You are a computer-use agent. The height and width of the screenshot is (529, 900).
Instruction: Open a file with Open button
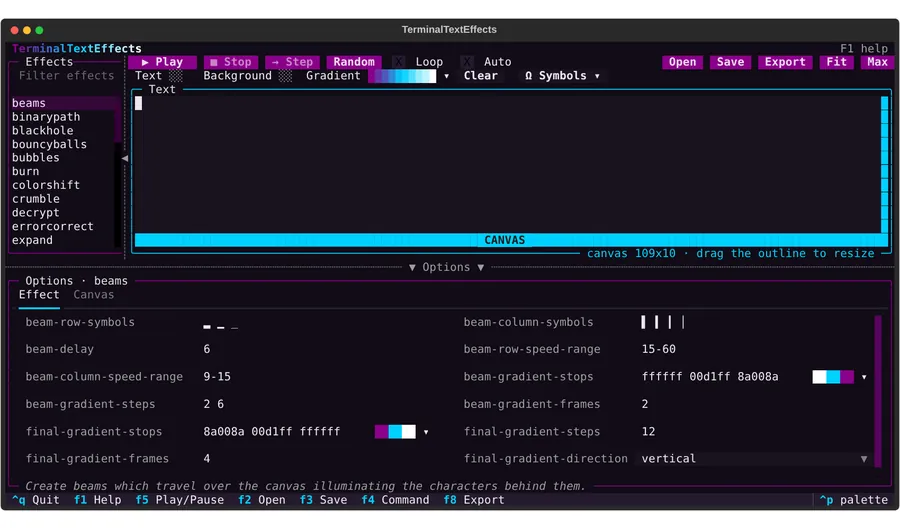(x=682, y=62)
